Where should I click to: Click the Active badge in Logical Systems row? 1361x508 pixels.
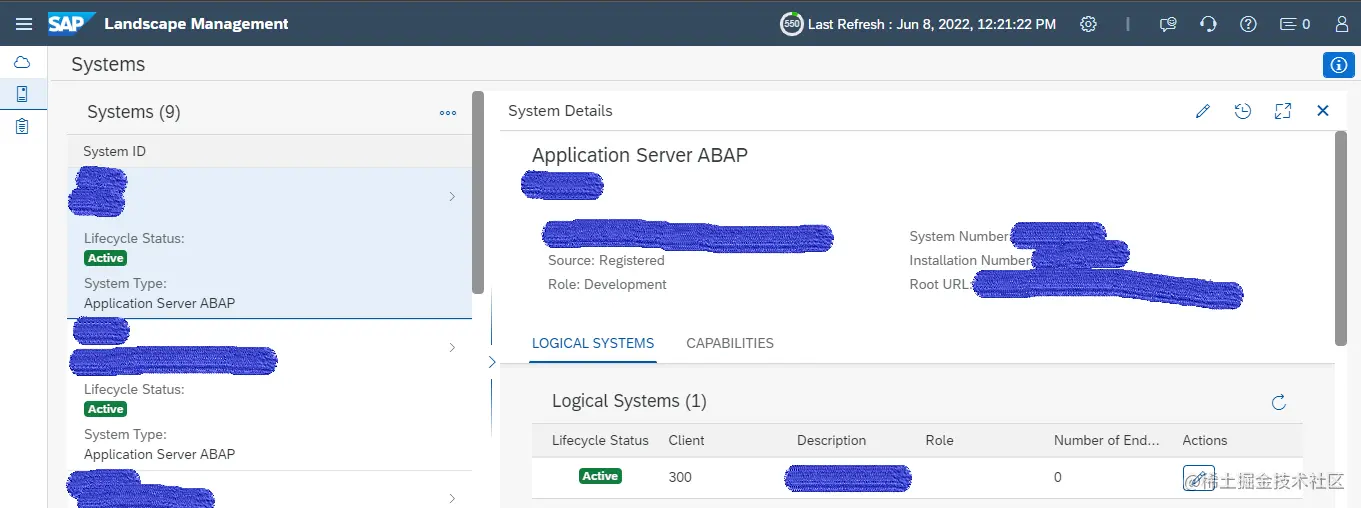[600, 476]
